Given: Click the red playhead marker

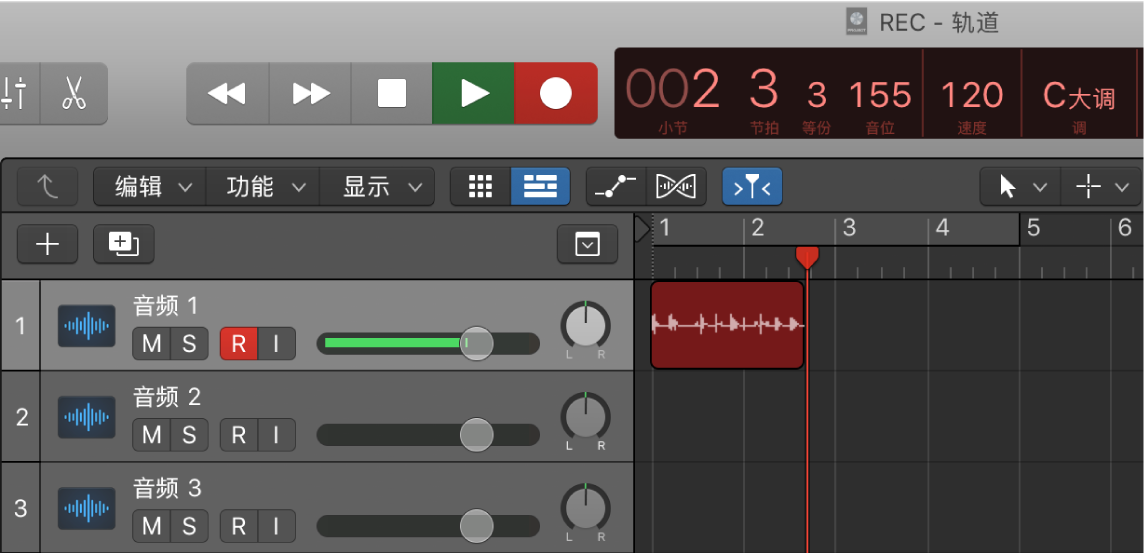Looking at the screenshot, I should point(807,257).
